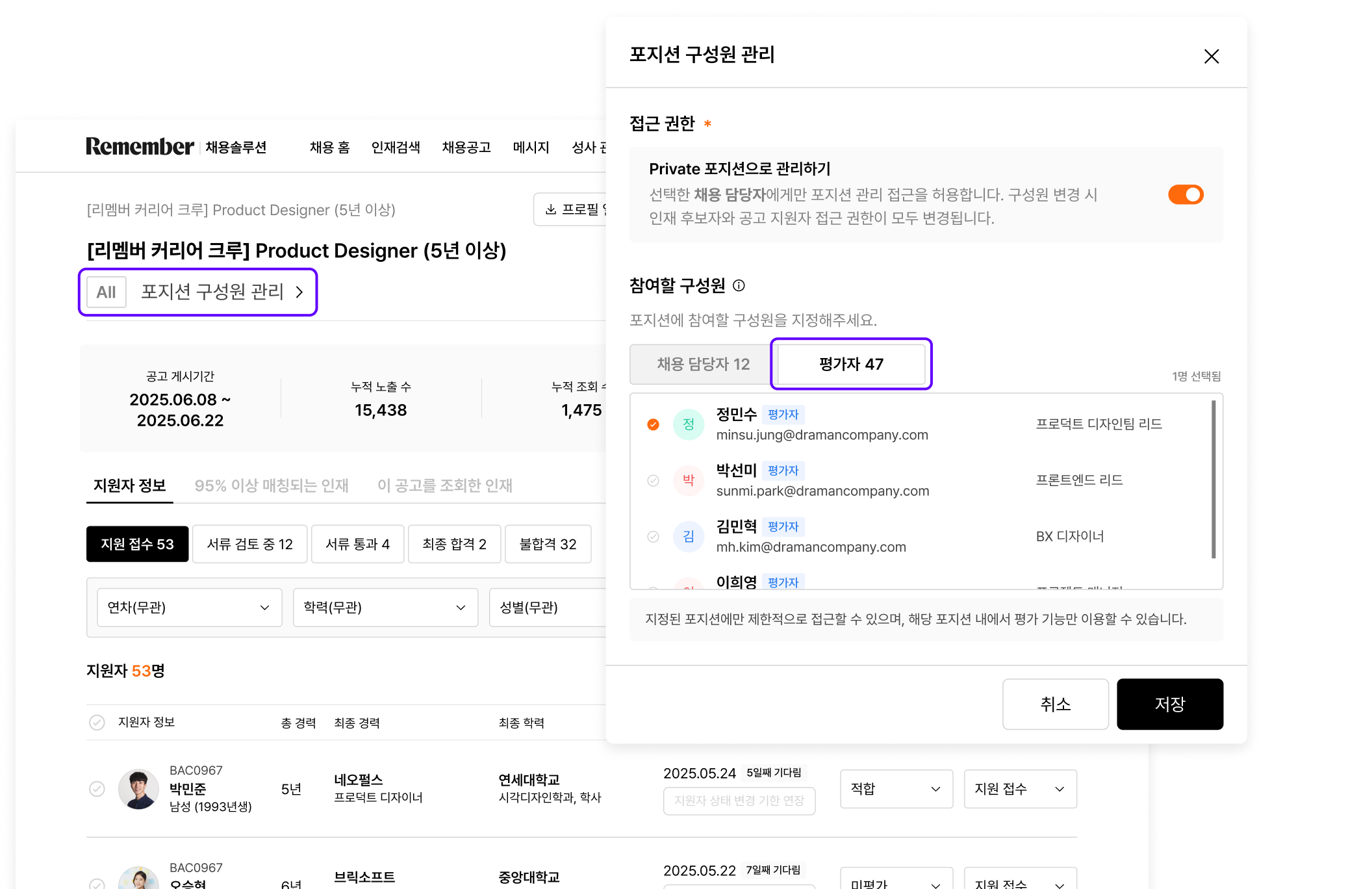This screenshot has height=889, width=1372.
Task: Click 박민준's profile photo
Action: pos(138,789)
